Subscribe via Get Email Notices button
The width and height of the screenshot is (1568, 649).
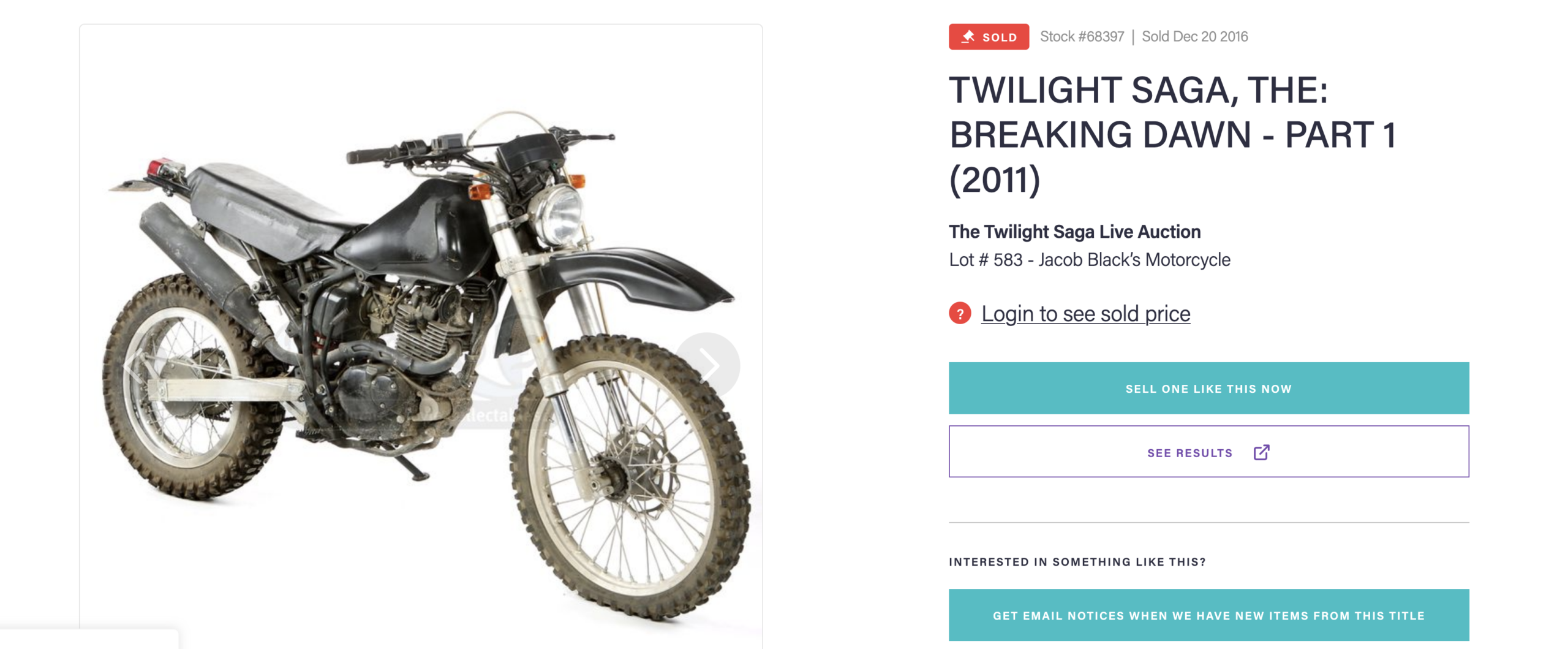pyautogui.click(x=1208, y=615)
